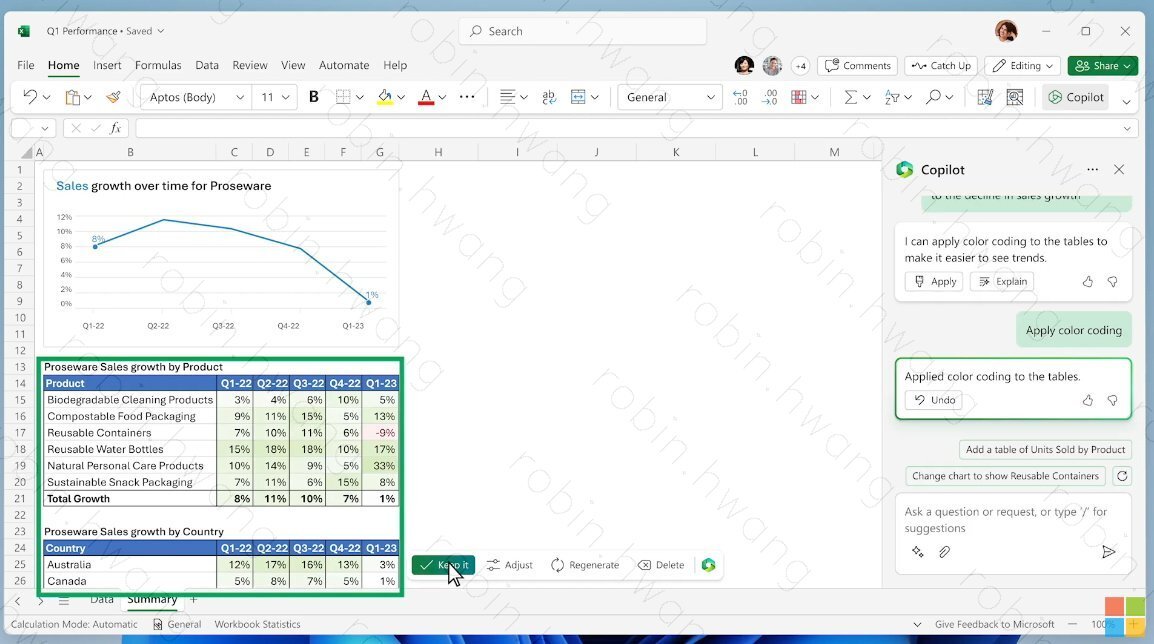Click the Copilot prompt text field
Image resolution: width=1154 pixels, height=644 pixels.
click(x=1013, y=520)
